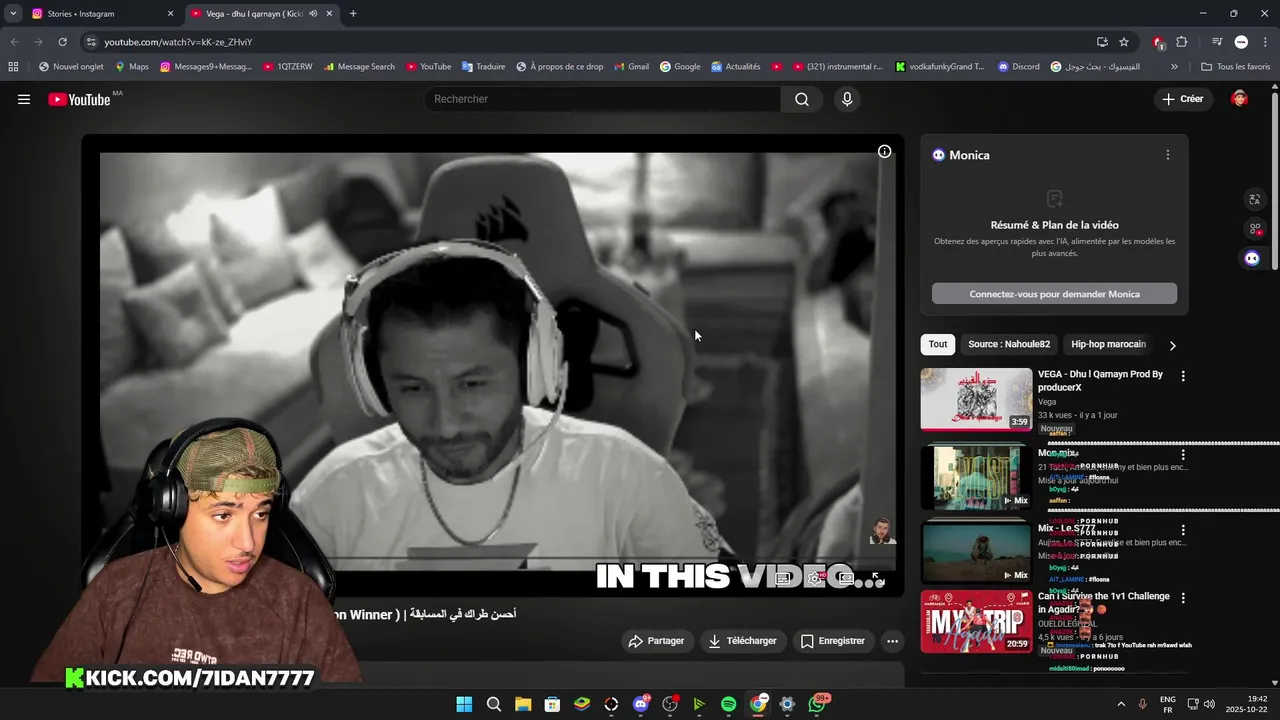Open the YouTube hamburger guide menu
The height and width of the screenshot is (720, 1280).
point(24,99)
